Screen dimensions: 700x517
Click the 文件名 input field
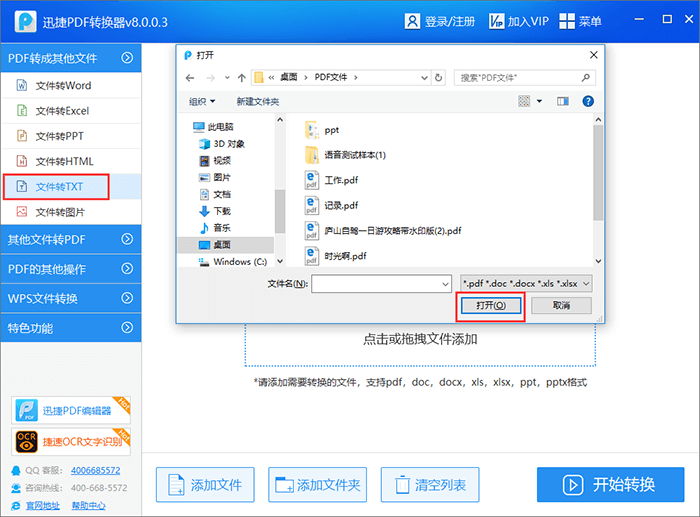(381, 284)
